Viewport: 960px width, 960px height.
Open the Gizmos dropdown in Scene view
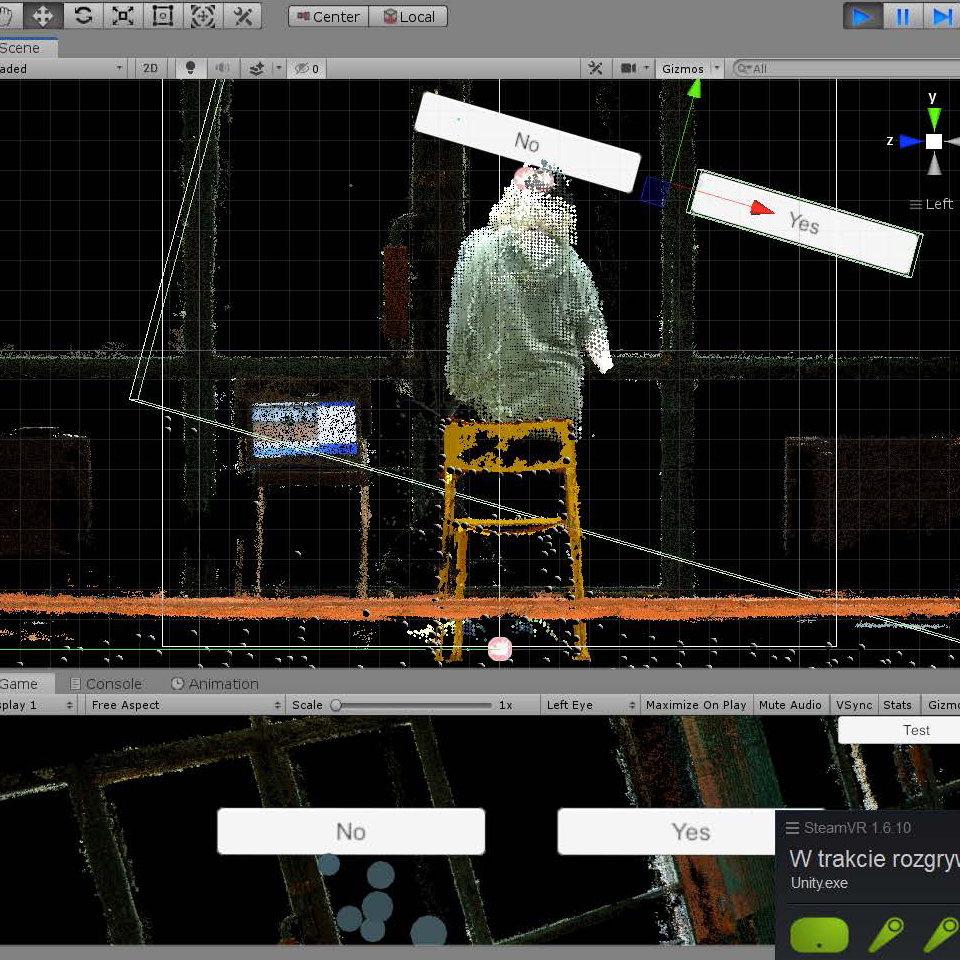click(689, 68)
